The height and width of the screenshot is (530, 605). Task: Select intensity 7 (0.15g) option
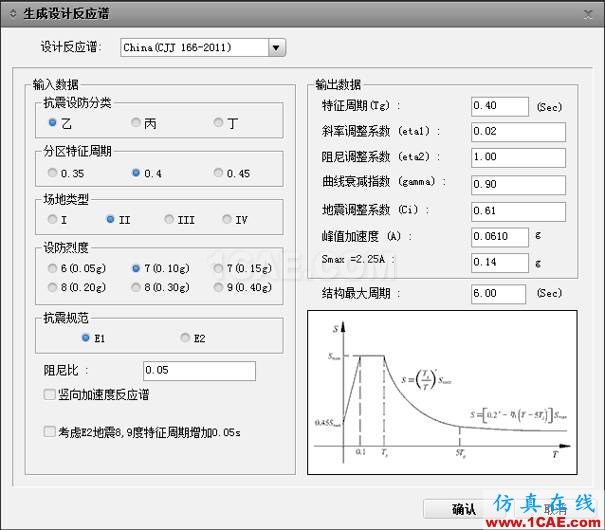click(218, 268)
